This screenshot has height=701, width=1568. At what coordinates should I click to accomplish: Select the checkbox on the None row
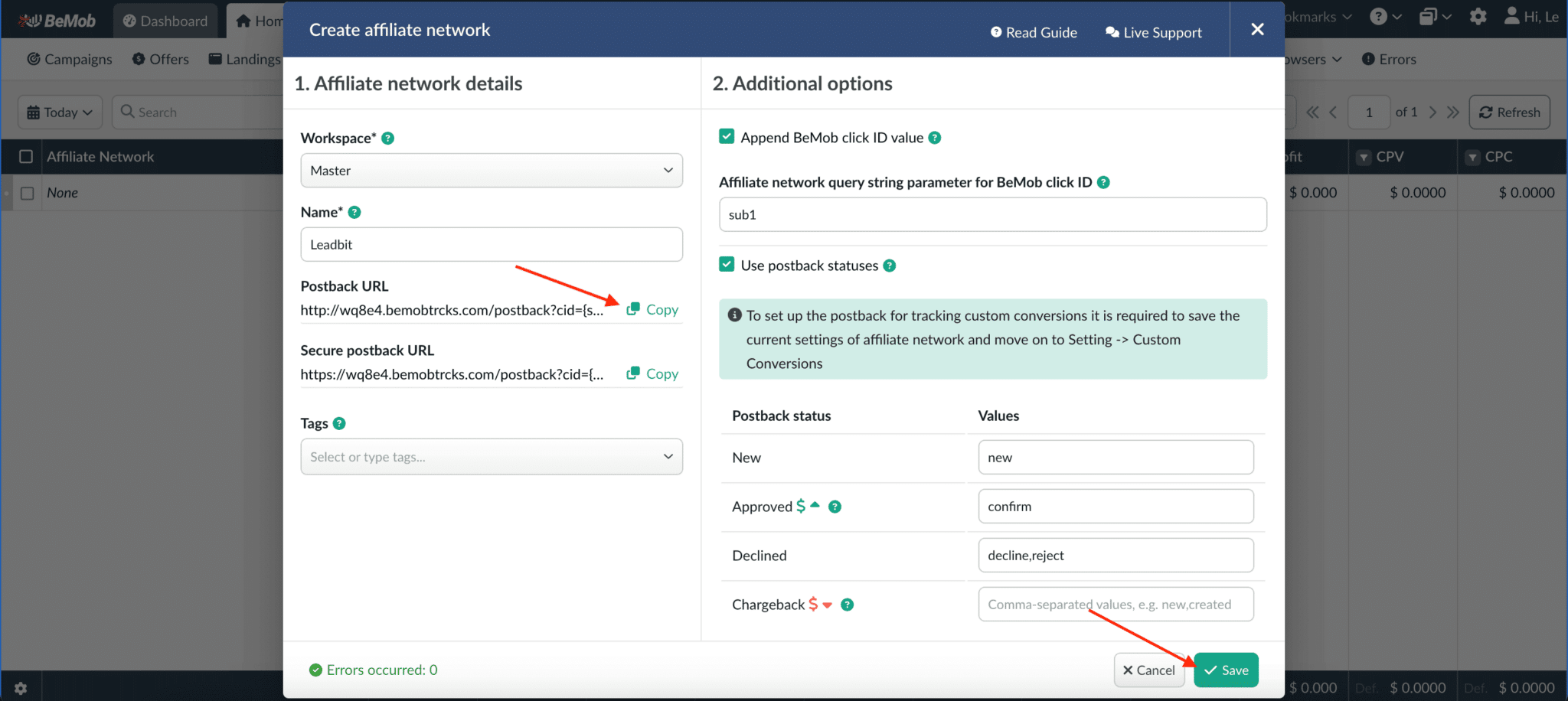(x=28, y=193)
